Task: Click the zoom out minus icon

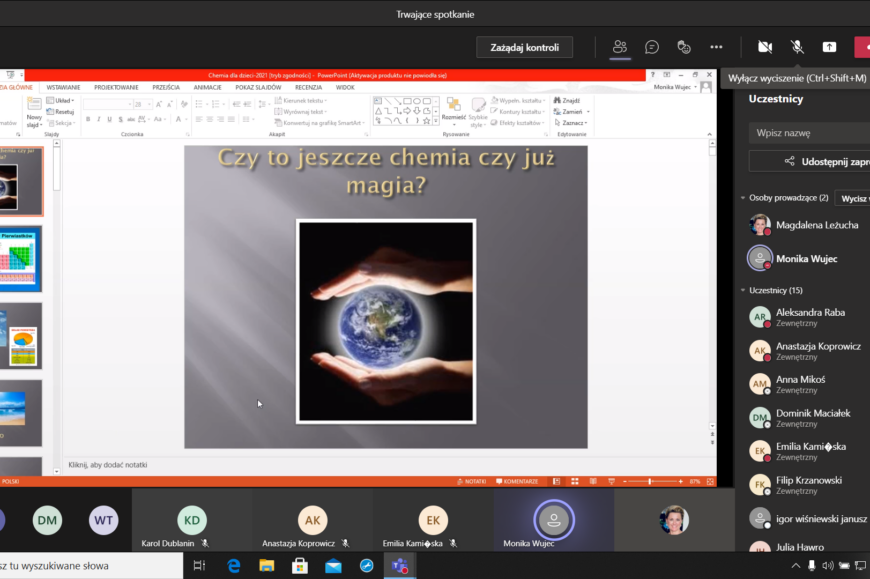Action: [x=625, y=481]
